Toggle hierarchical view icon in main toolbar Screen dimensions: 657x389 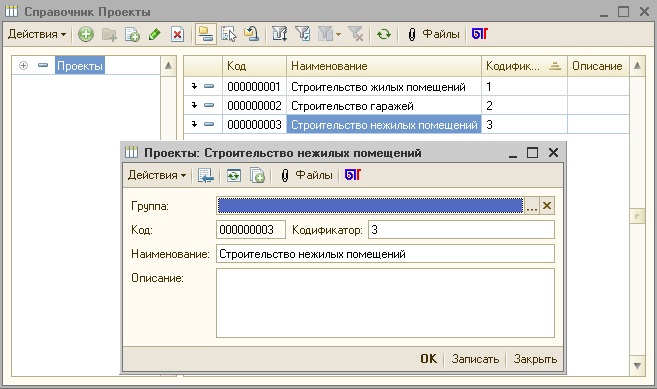[206, 34]
